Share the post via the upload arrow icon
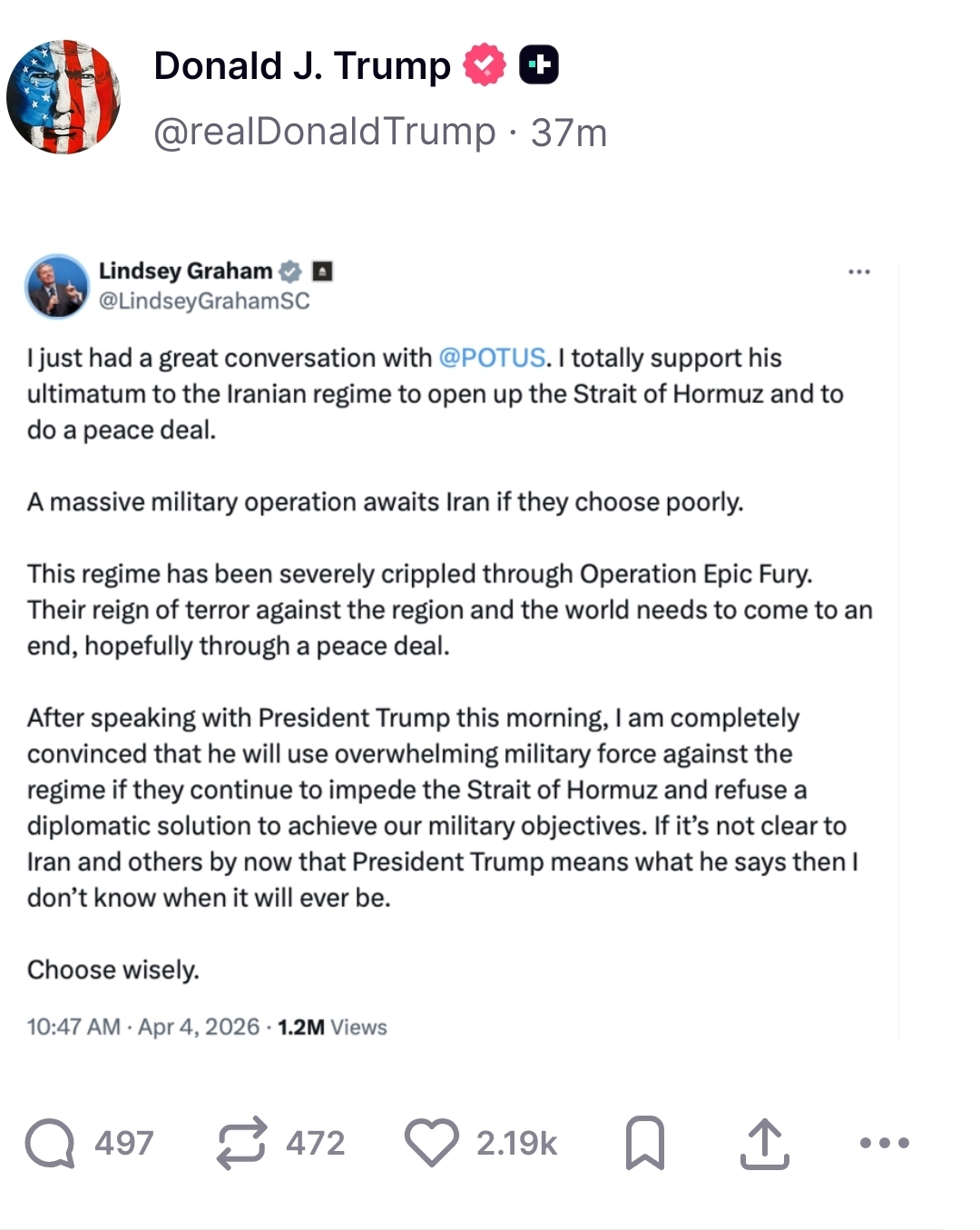 pyautogui.click(x=764, y=1143)
